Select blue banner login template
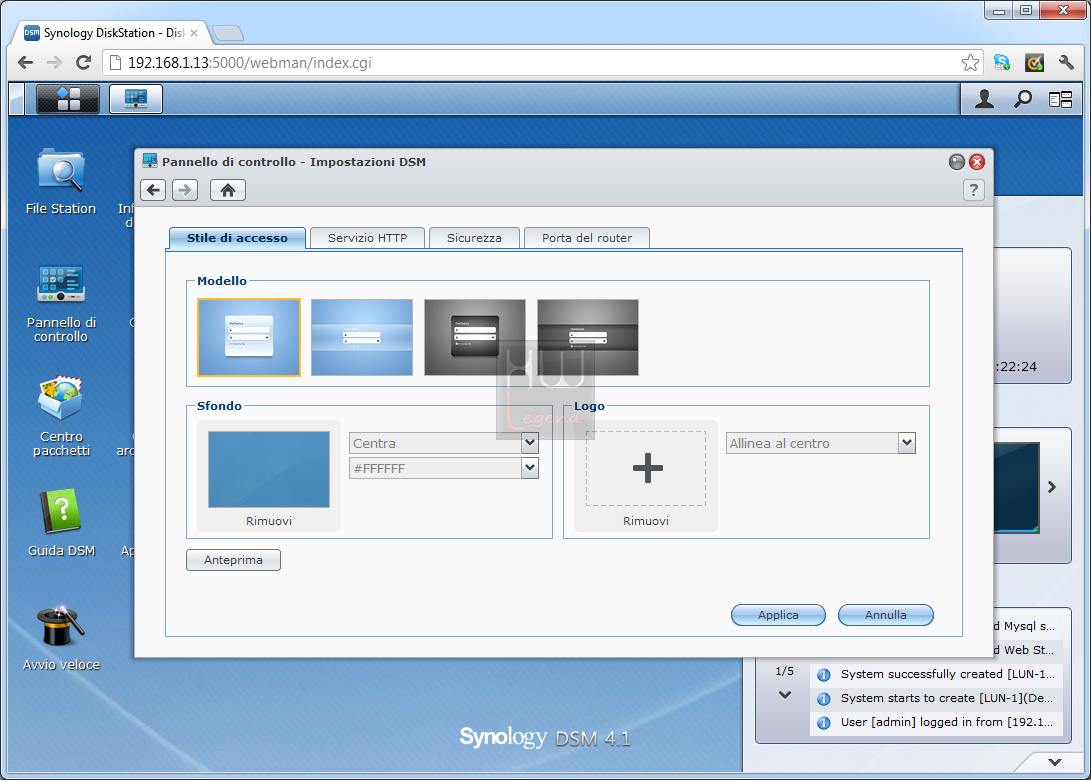 click(x=362, y=337)
